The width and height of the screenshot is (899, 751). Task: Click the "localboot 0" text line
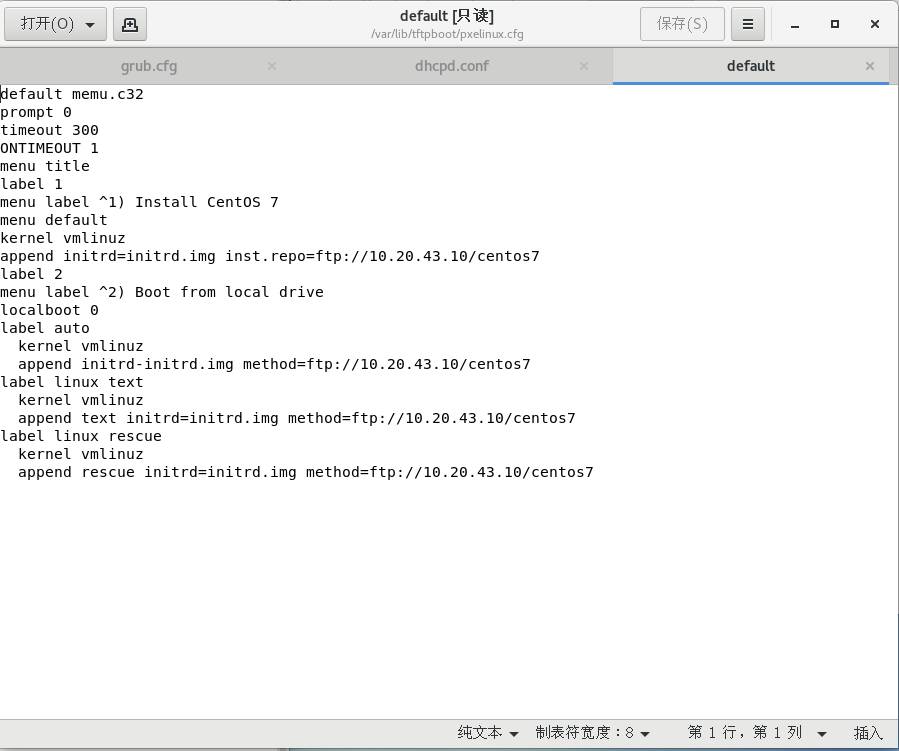click(50, 310)
